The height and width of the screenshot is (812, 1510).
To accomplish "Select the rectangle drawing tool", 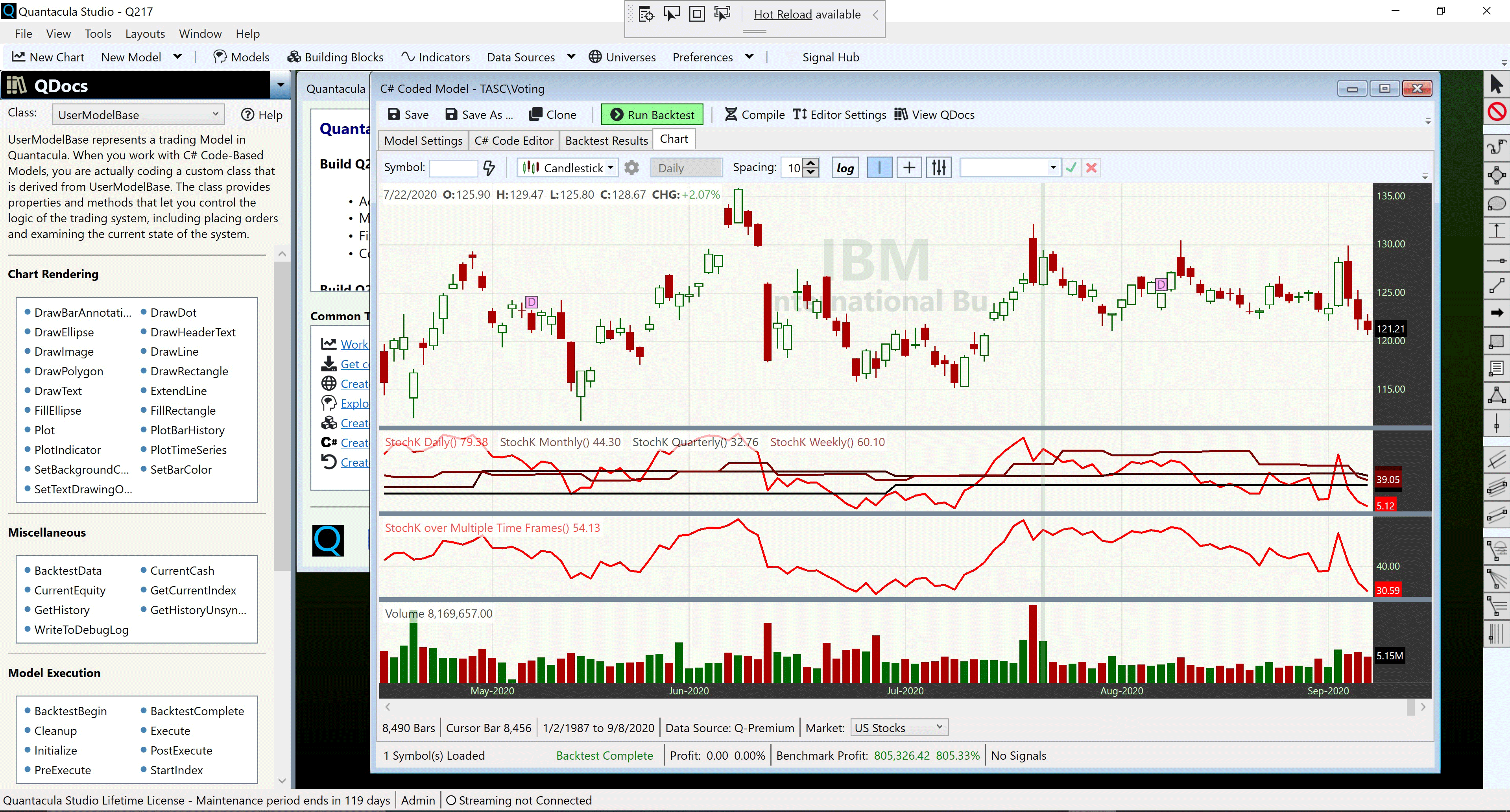I will (1496, 341).
